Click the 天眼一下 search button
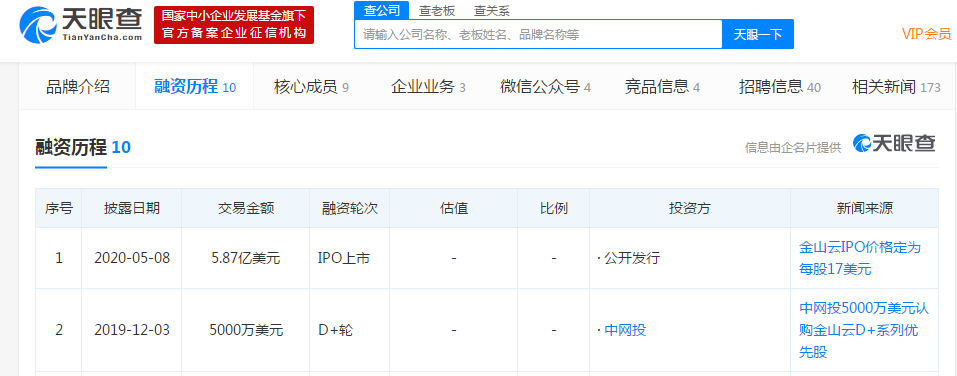This screenshot has width=957, height=376. click(758, 34)
